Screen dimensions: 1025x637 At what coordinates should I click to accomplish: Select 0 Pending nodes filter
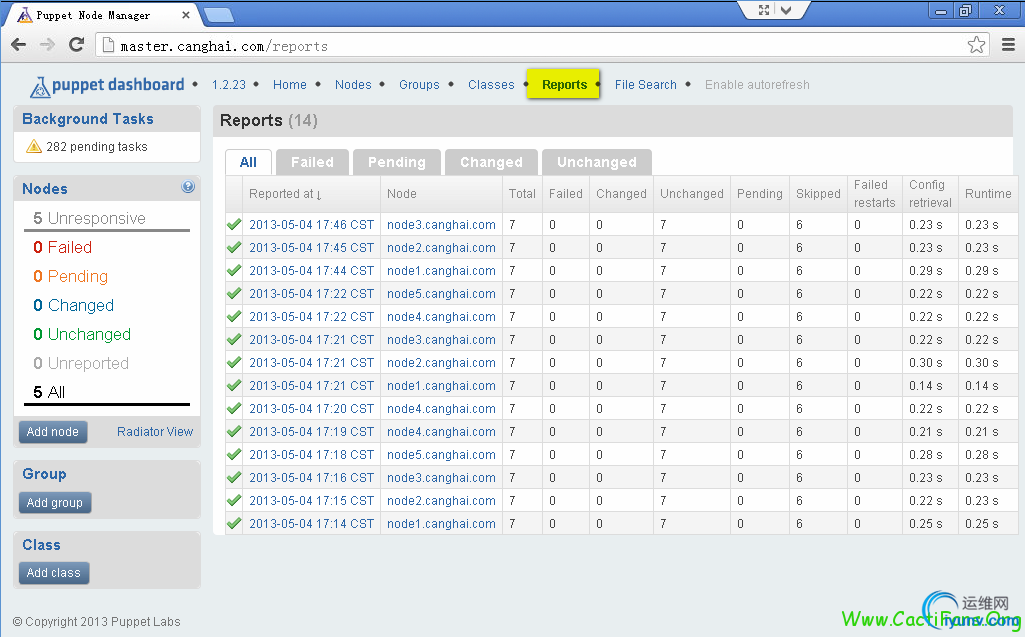pyautogui.click(x=71, y=276)
